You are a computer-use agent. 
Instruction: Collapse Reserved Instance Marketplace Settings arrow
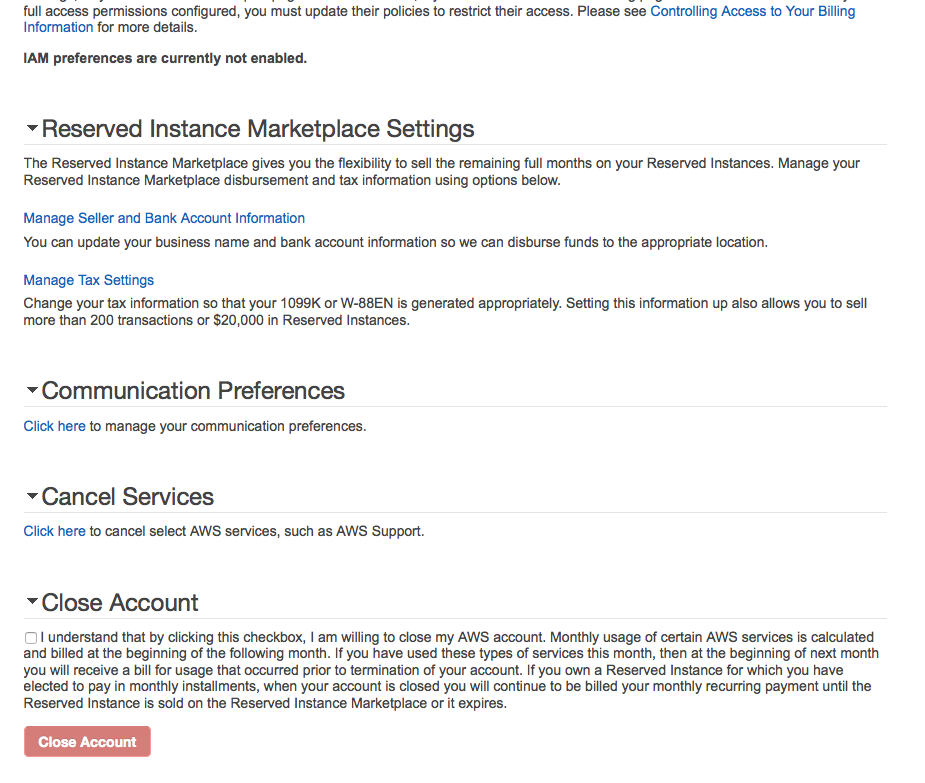click(x=32, y=129)
